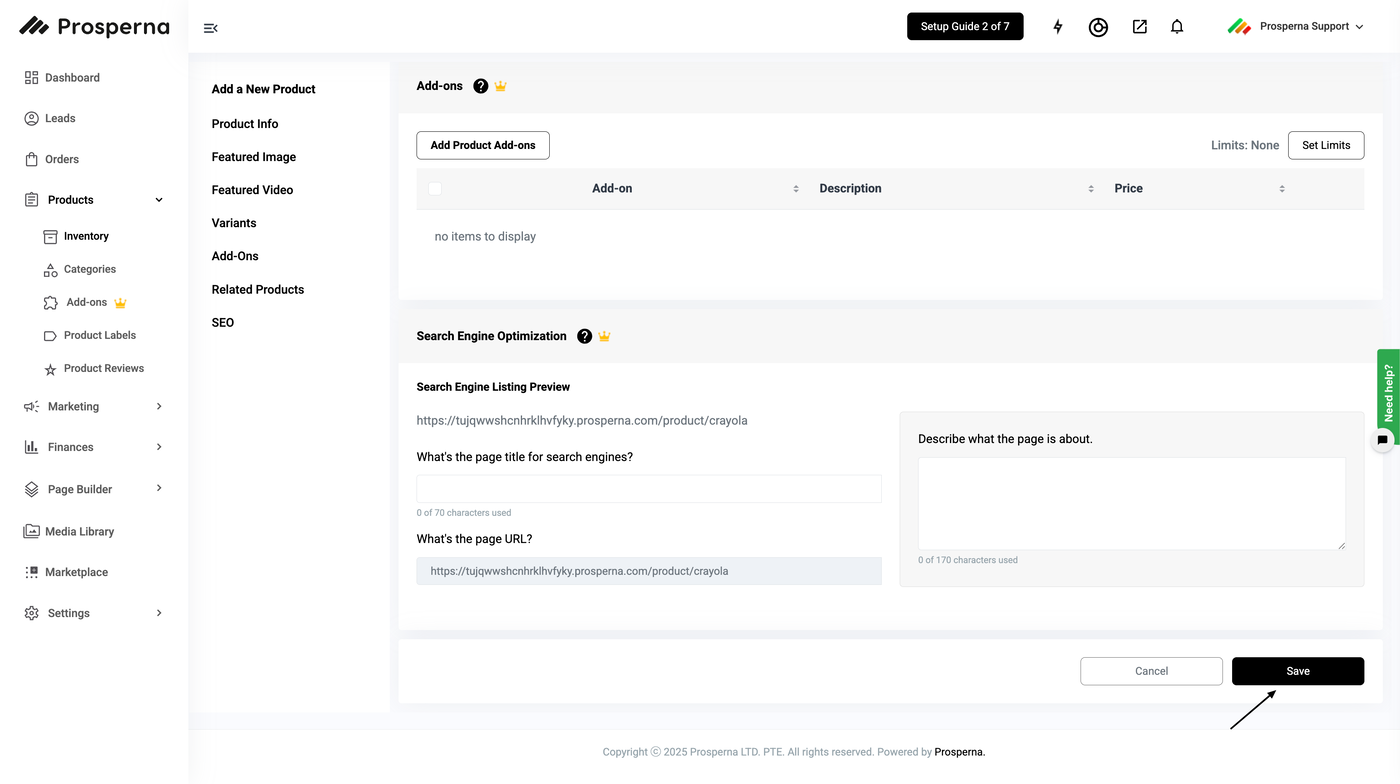Open the chat bubble help icon
This screenshot has width=1400, height=784.
point(1382,439)
